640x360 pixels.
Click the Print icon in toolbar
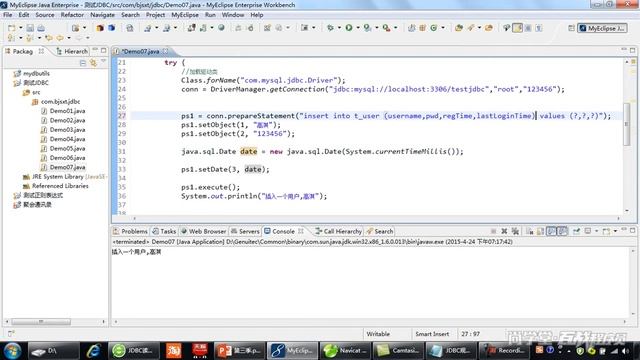click(x=41, y=28)
